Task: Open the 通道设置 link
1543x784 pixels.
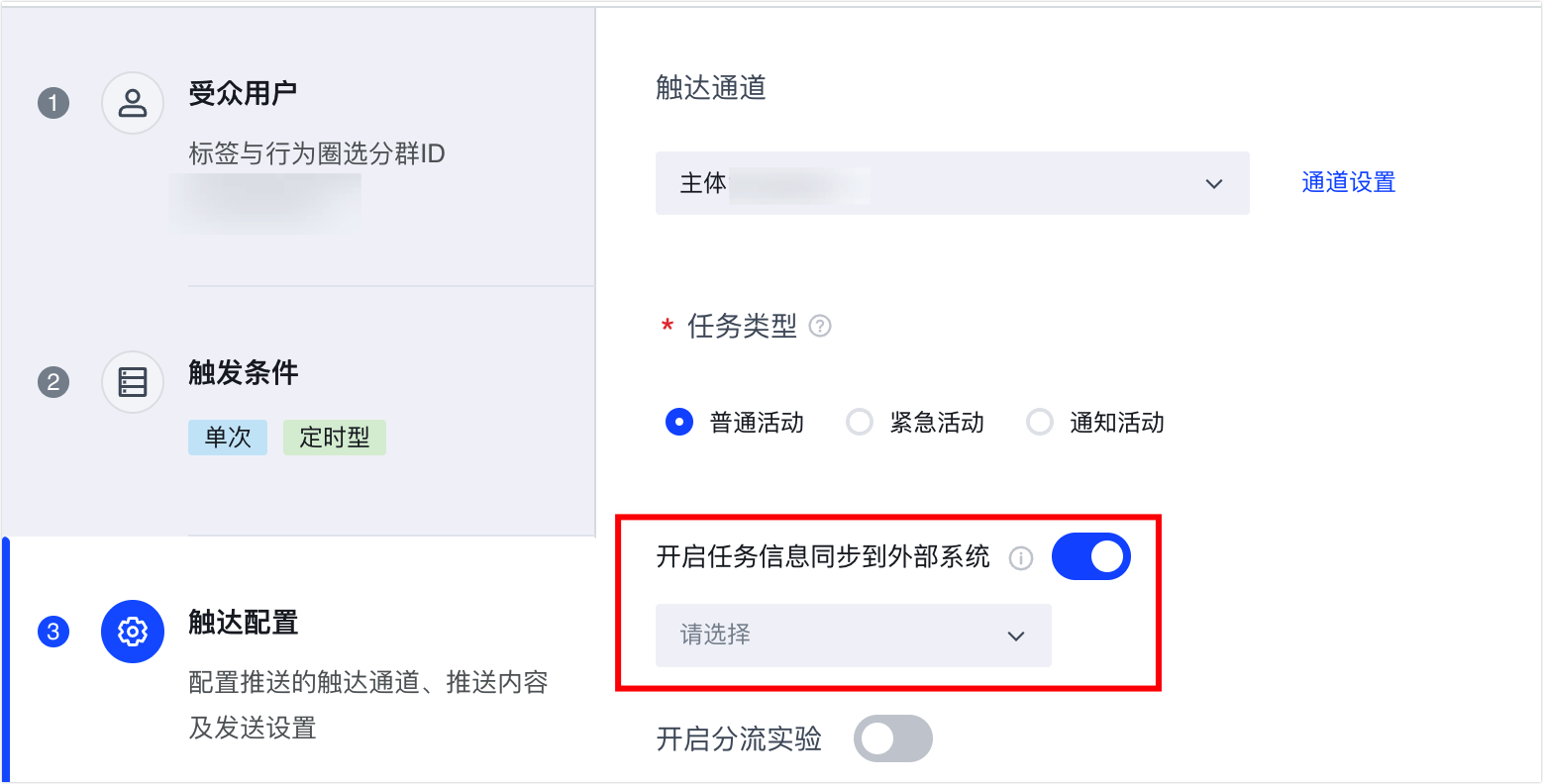Action: (1348, 183)
